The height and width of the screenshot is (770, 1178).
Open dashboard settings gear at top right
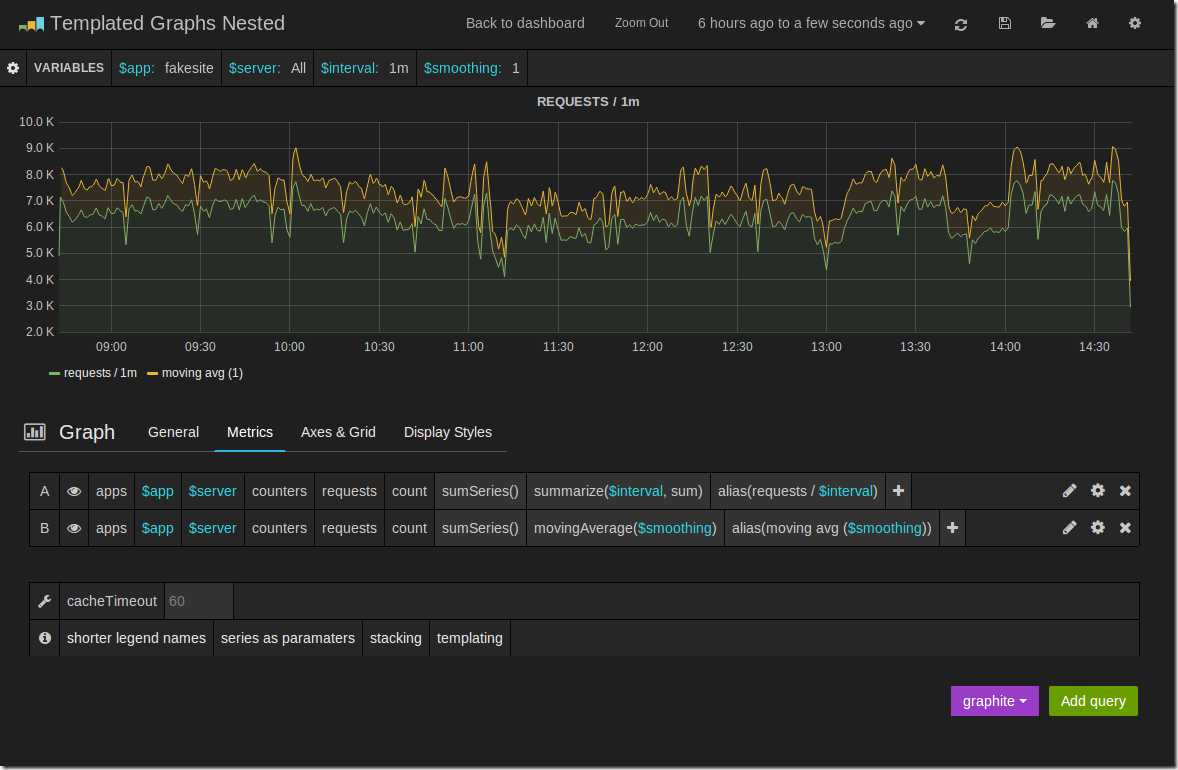coord(1134,23)
